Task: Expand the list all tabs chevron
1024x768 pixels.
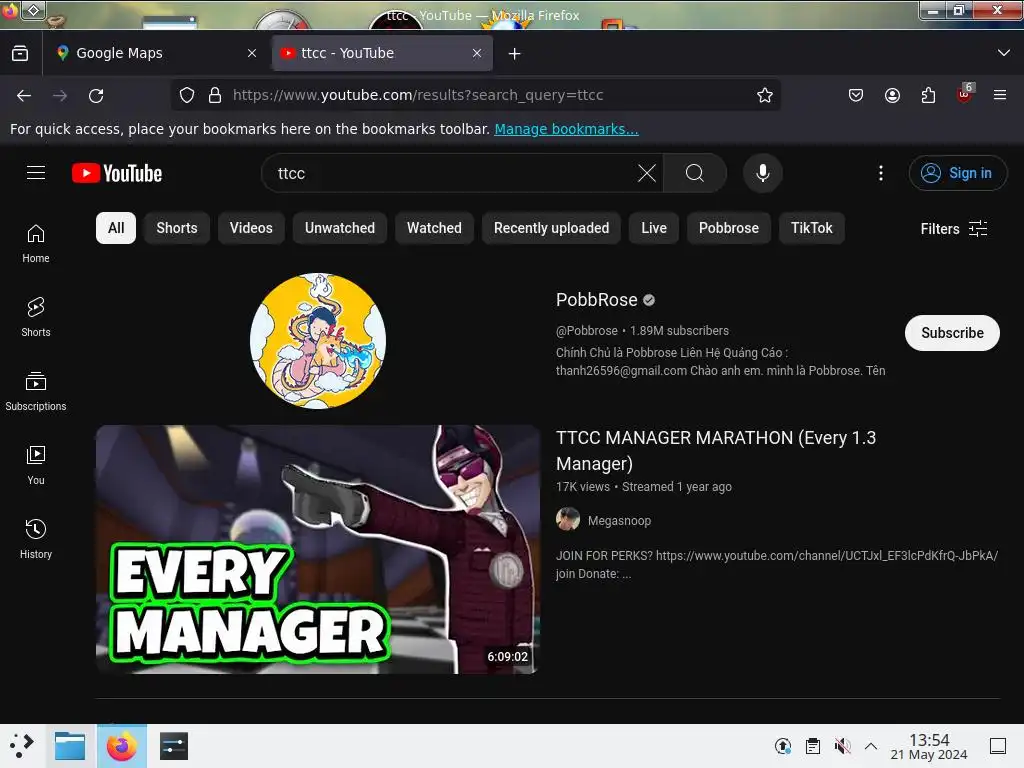Action: point(1004,53)
